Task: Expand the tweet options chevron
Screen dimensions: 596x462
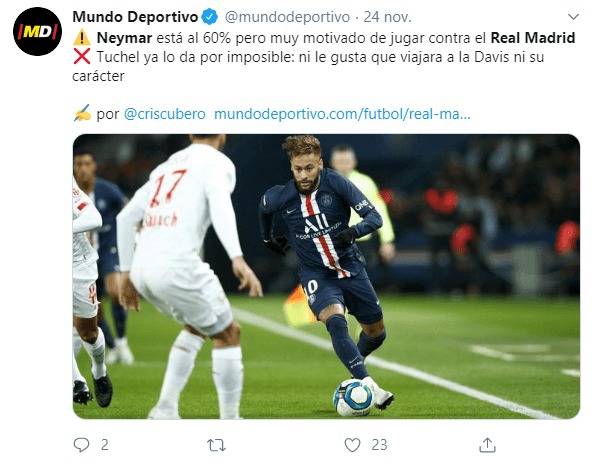Action: 573,17
